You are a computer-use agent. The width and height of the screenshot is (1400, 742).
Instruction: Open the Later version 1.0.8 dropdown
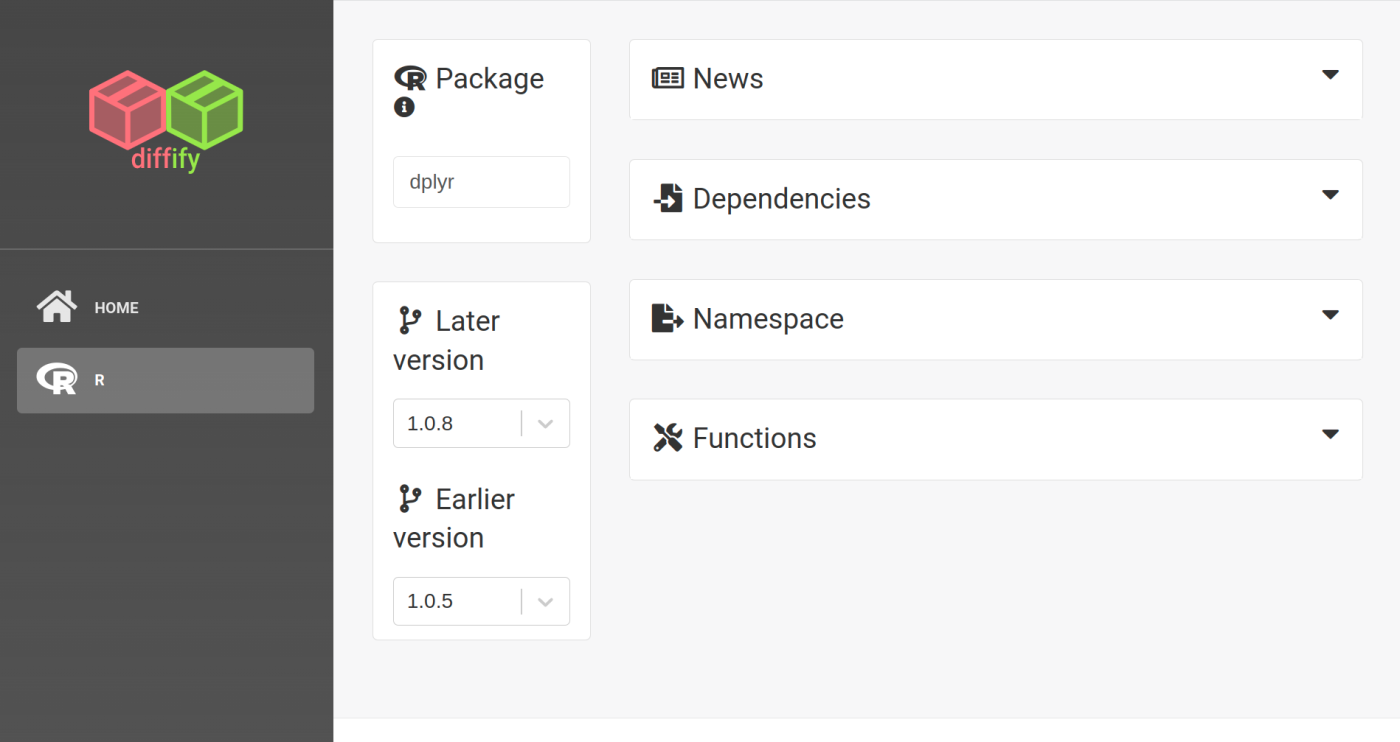click(x=481, y=423)
